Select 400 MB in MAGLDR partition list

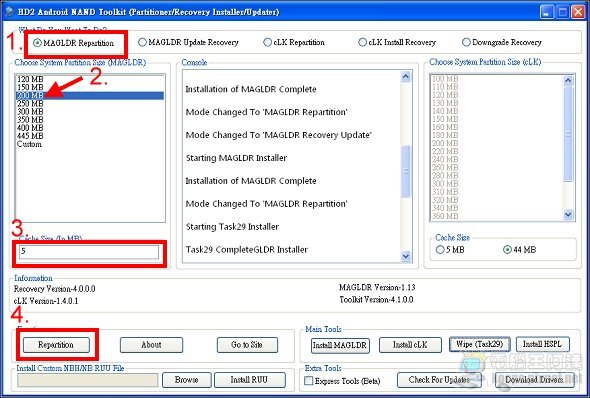[x=90, y=128]
